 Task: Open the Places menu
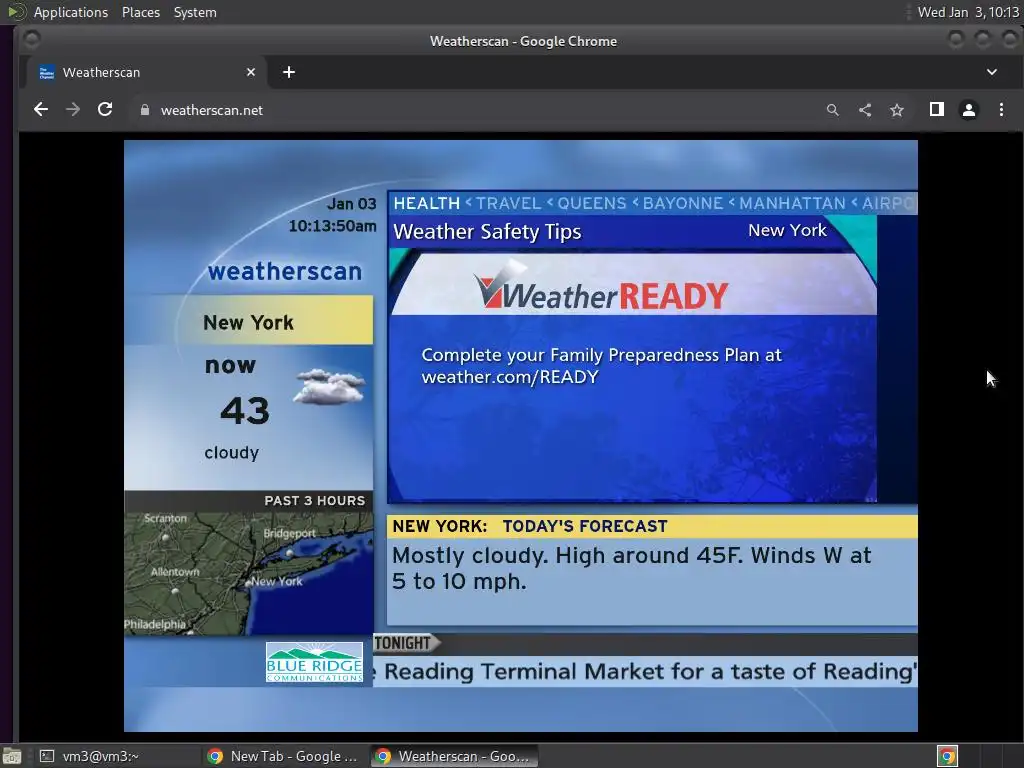pyautogui.click(x=140, y=12)
